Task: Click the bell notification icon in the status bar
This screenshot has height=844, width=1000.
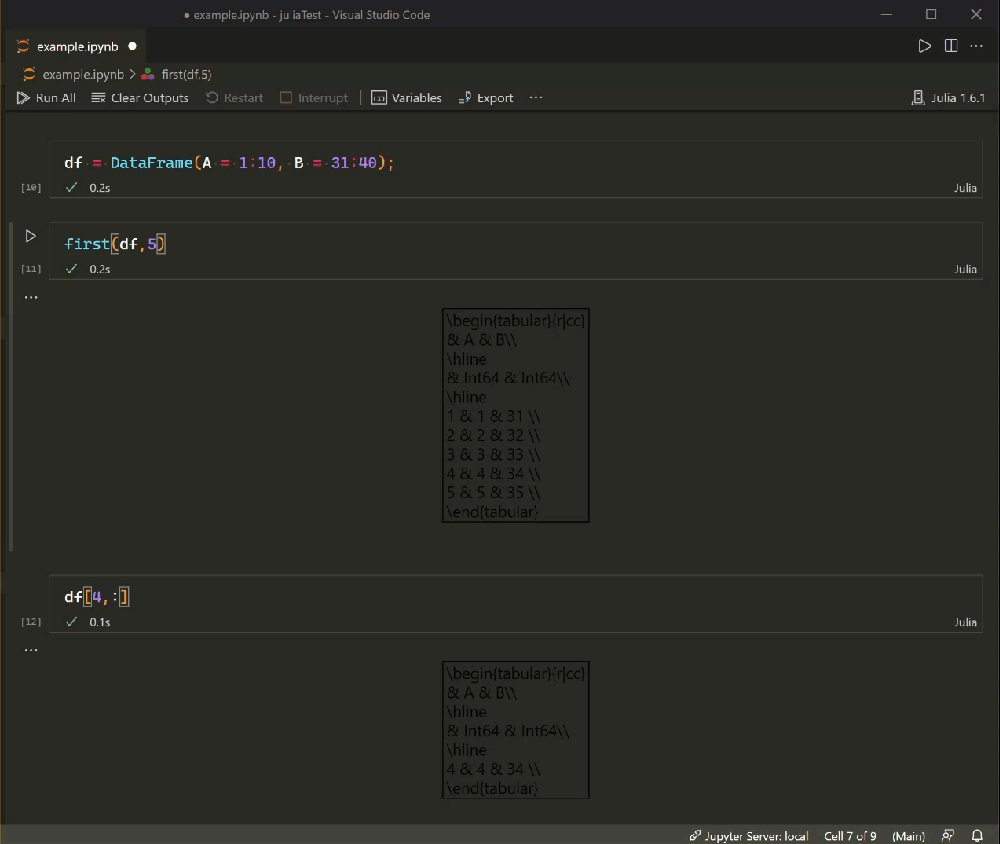Action: [977, 835]
